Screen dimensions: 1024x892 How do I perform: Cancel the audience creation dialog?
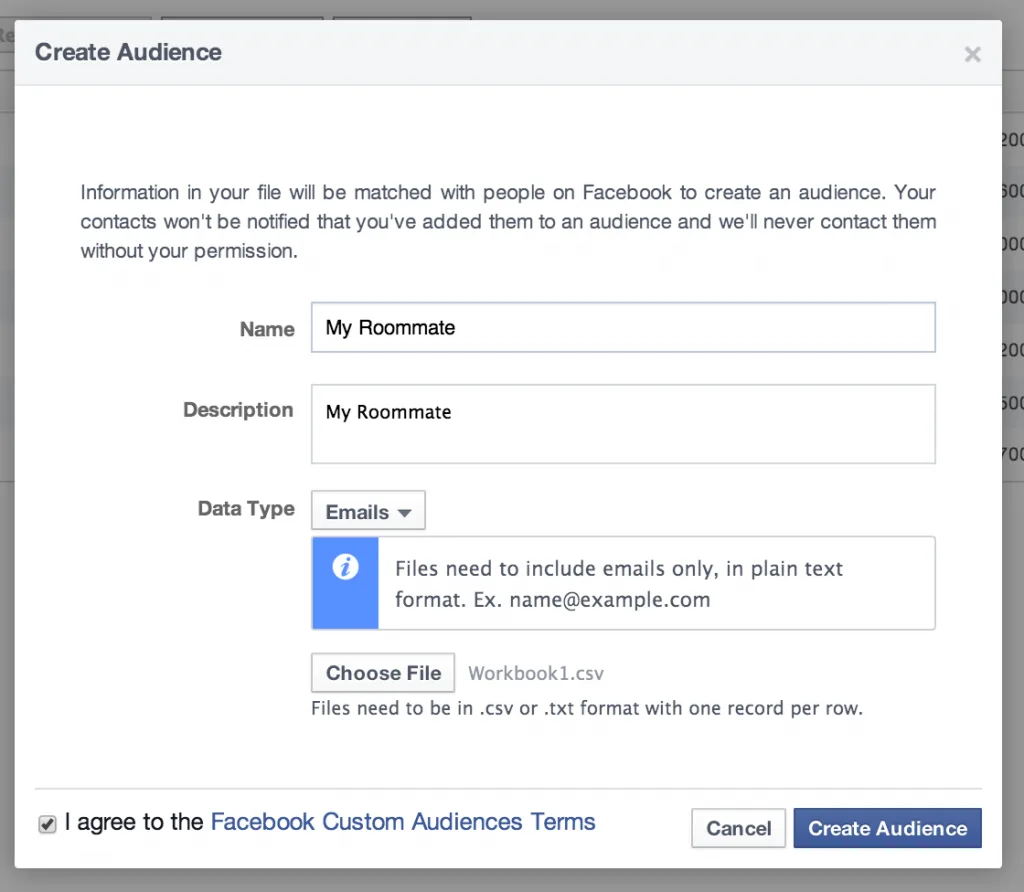[x=738, y=828]
